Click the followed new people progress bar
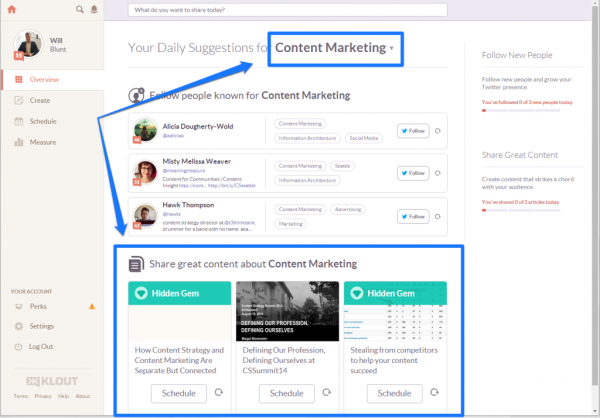 tap(521, 111)
